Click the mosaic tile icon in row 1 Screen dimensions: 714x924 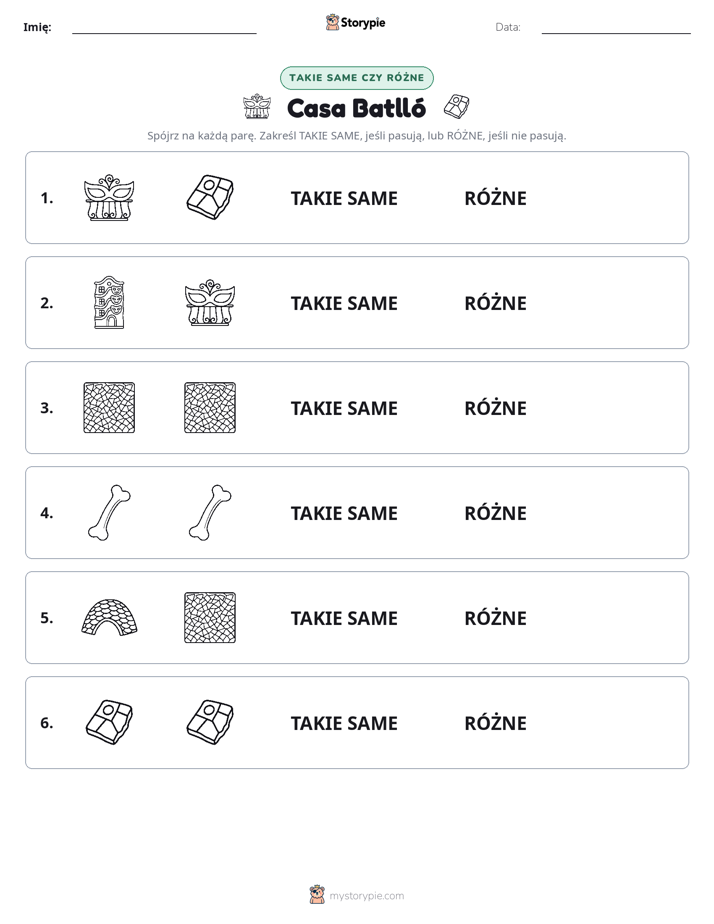coord(210,197)
